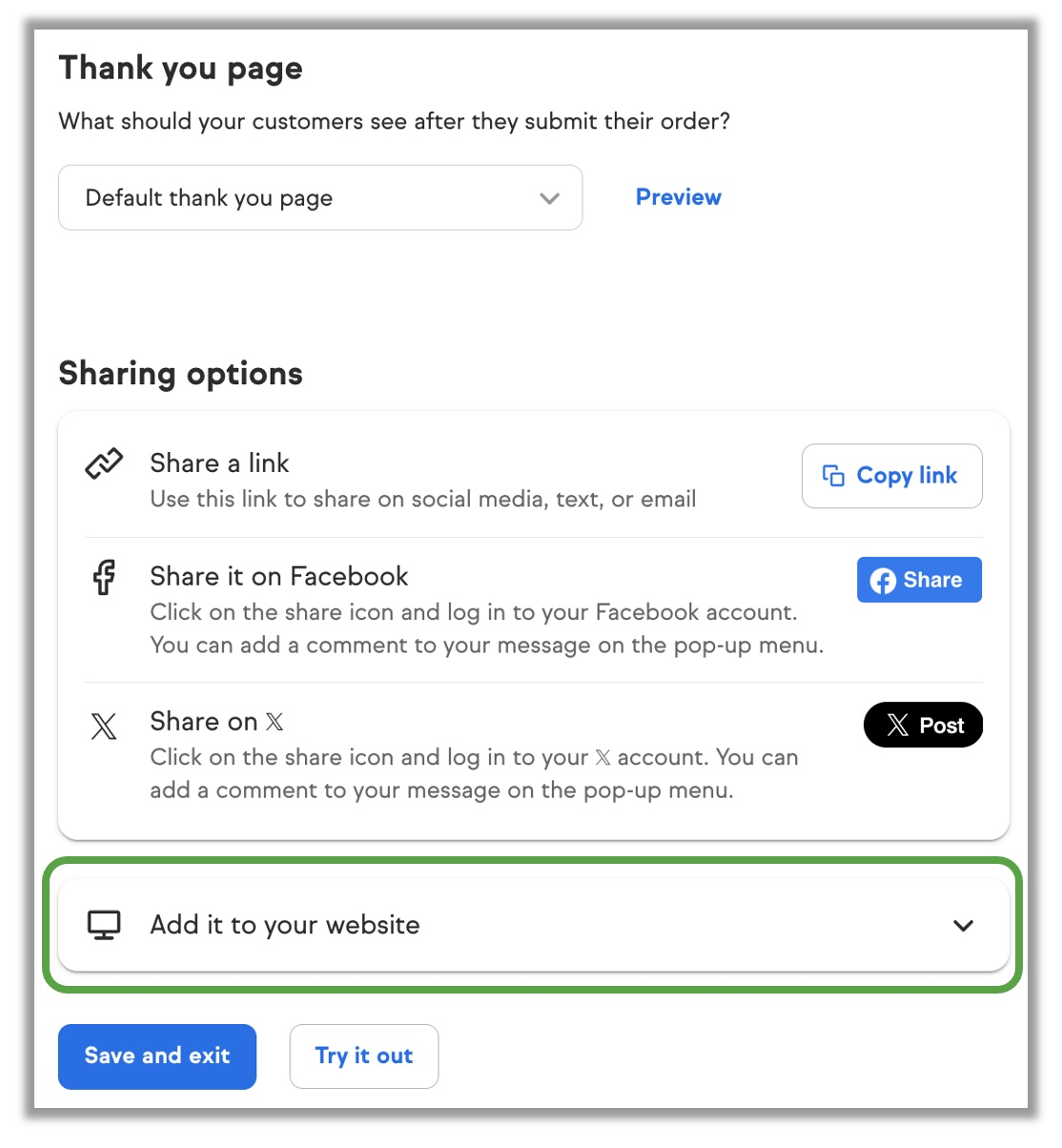Click the X logo inside the black Post button
The image size is (1062, 1148).
click(897, 726)
